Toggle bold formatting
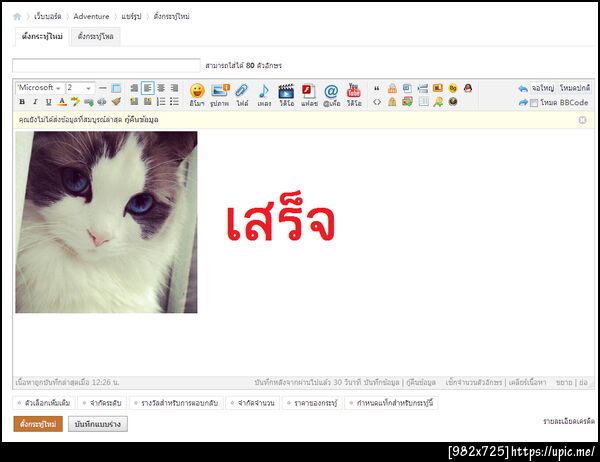The height and width of the screenshot is (462, 600). (22, 102)
